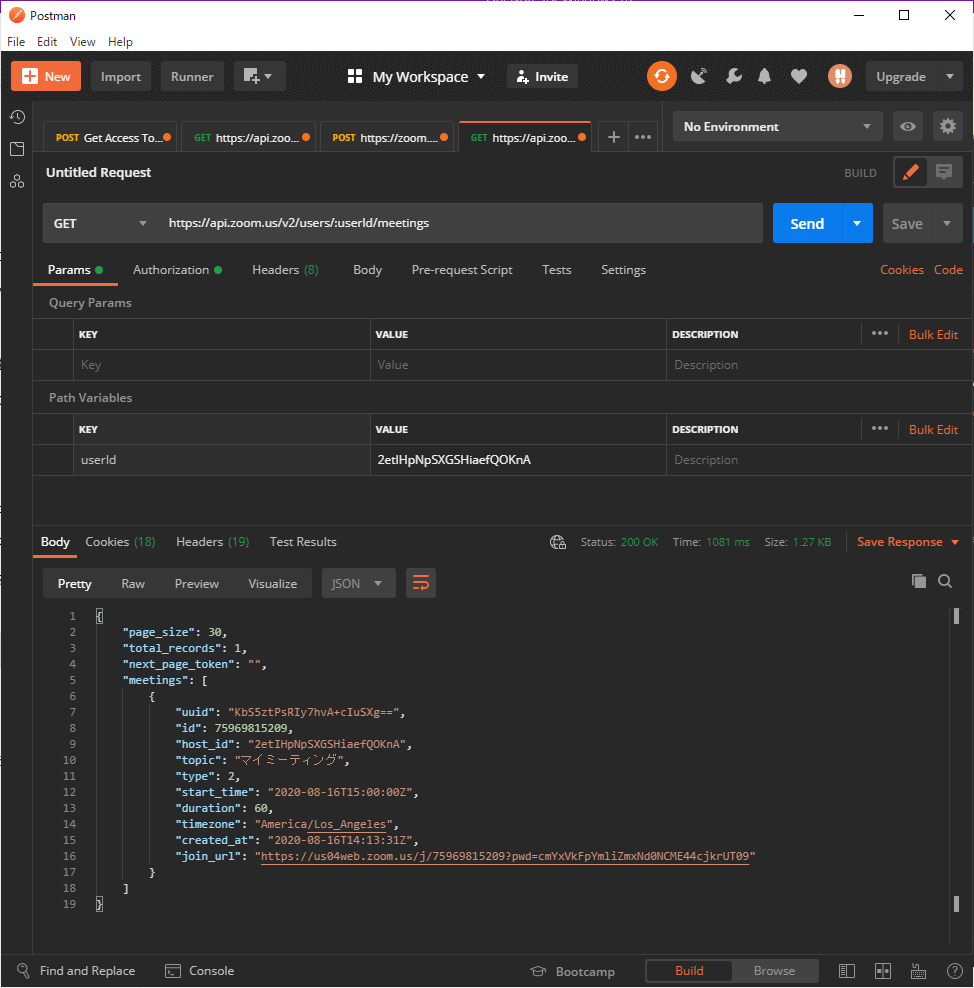Open Bootcamp in status bar

(x=573, y=971)
